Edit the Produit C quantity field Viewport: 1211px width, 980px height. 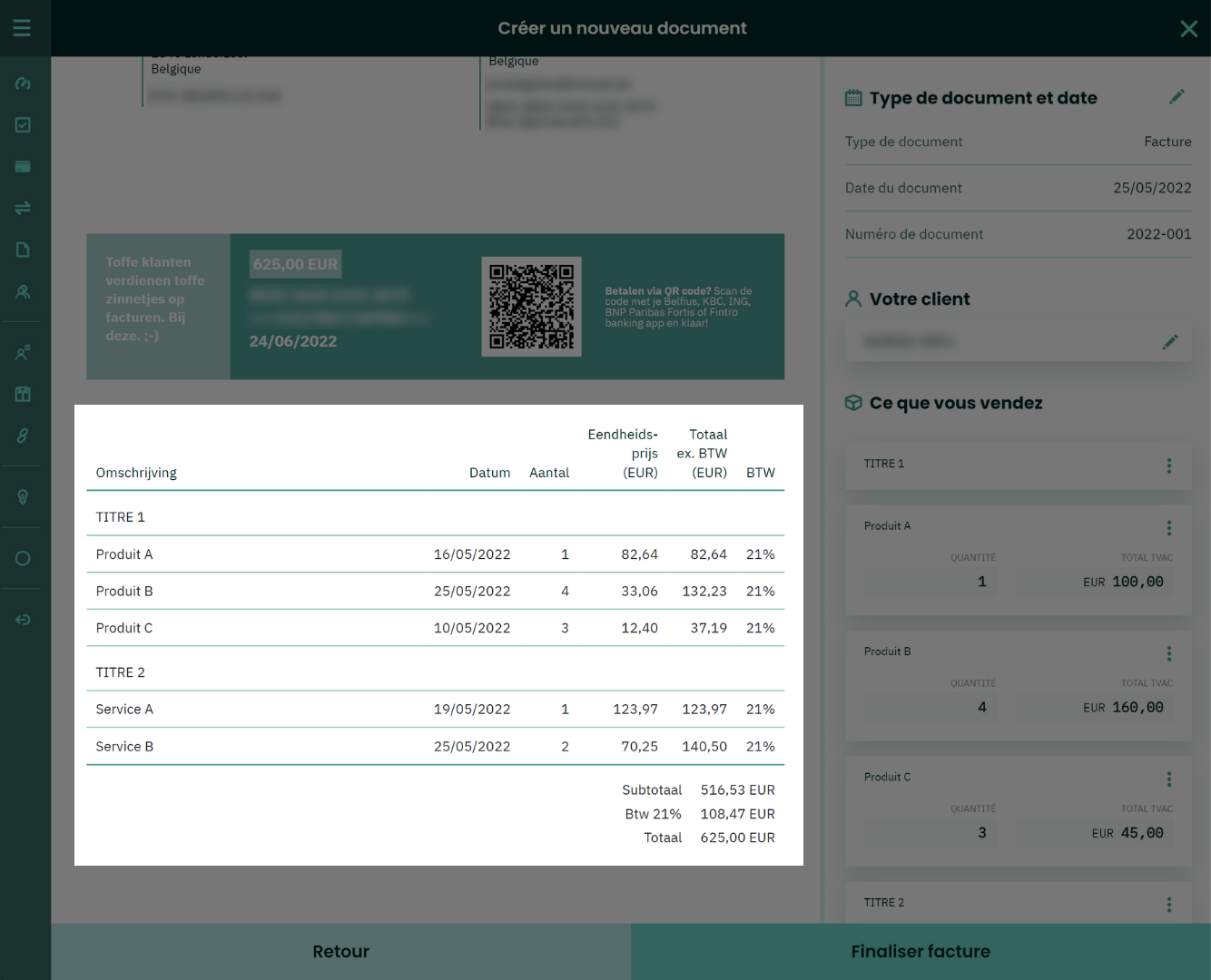930,833
